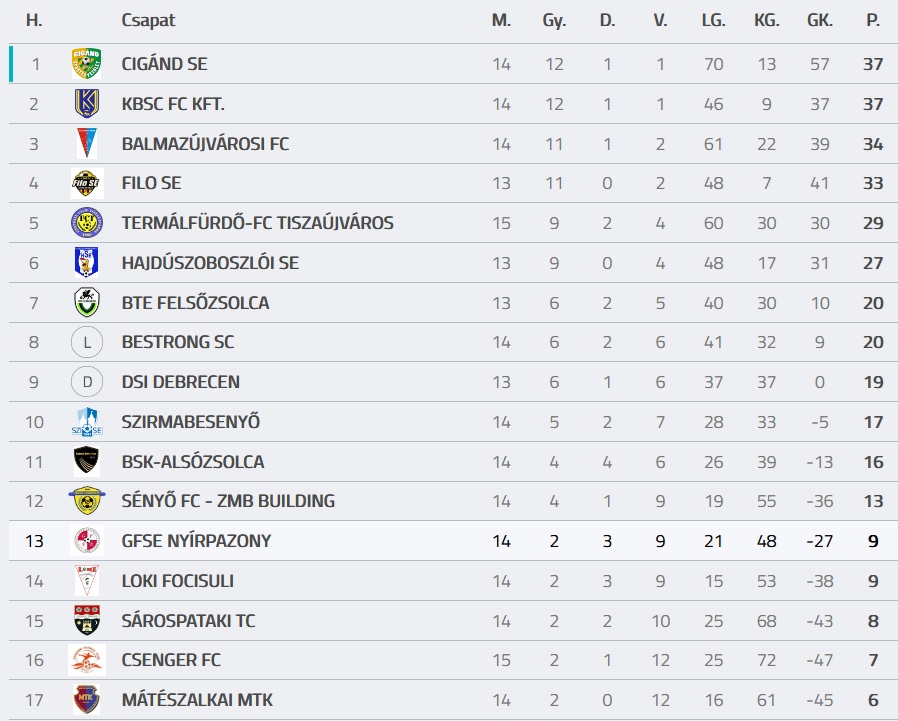Click the KBSC FC Kft. crest icon
The height and width of the screenshot is (721, 898).
pyautogui.click(x=87, y=104)
